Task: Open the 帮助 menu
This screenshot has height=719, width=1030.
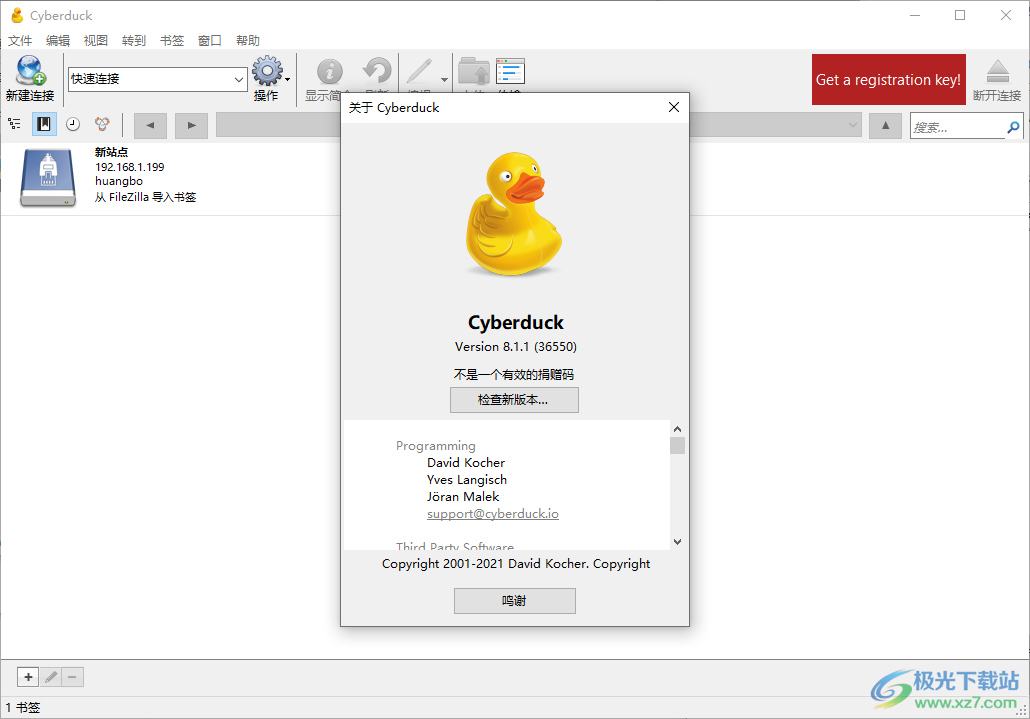Action: [x=247, y=40]
